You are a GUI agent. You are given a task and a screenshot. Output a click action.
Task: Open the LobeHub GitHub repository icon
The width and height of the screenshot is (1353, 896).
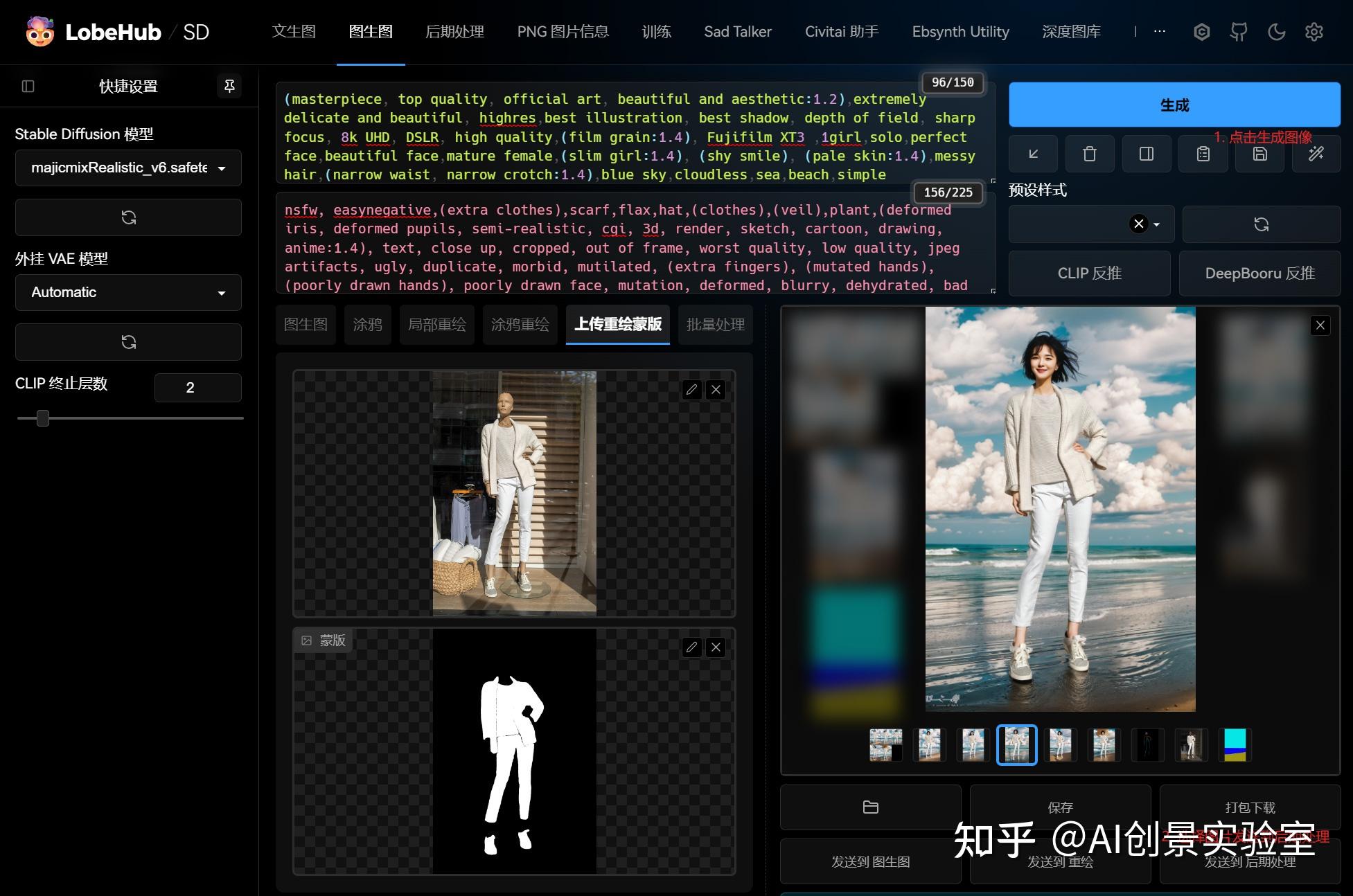click(1238, 31)
